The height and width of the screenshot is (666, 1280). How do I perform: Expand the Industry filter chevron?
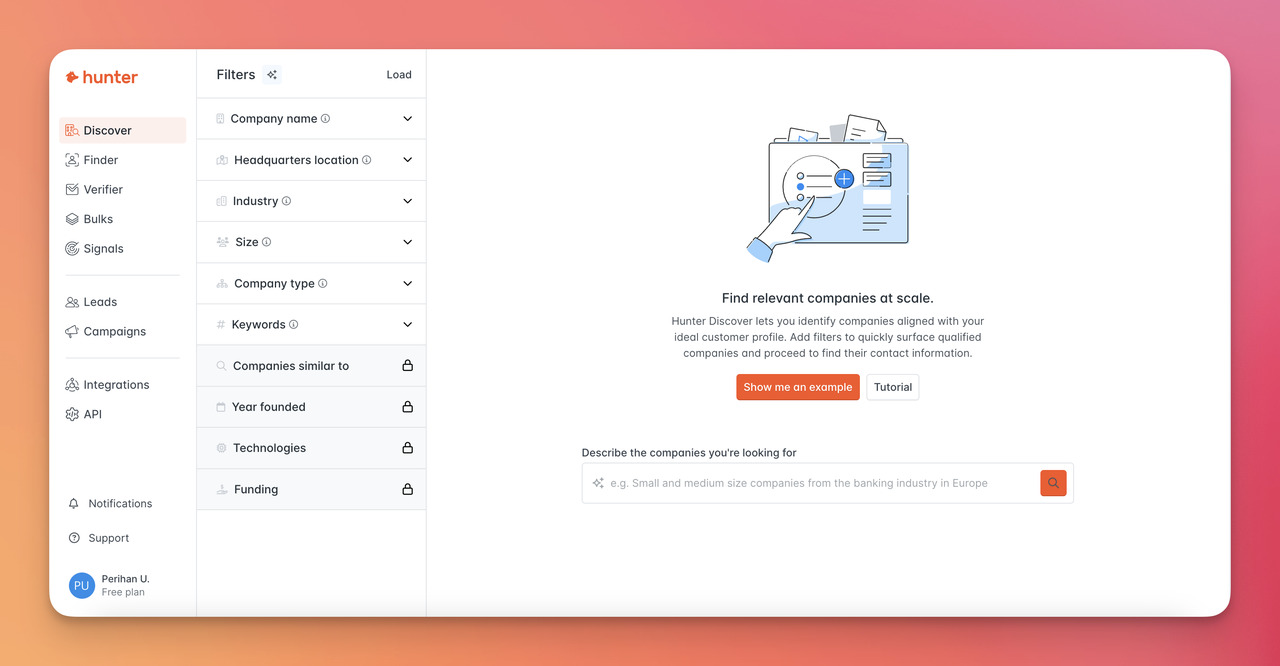coord(407,201)
